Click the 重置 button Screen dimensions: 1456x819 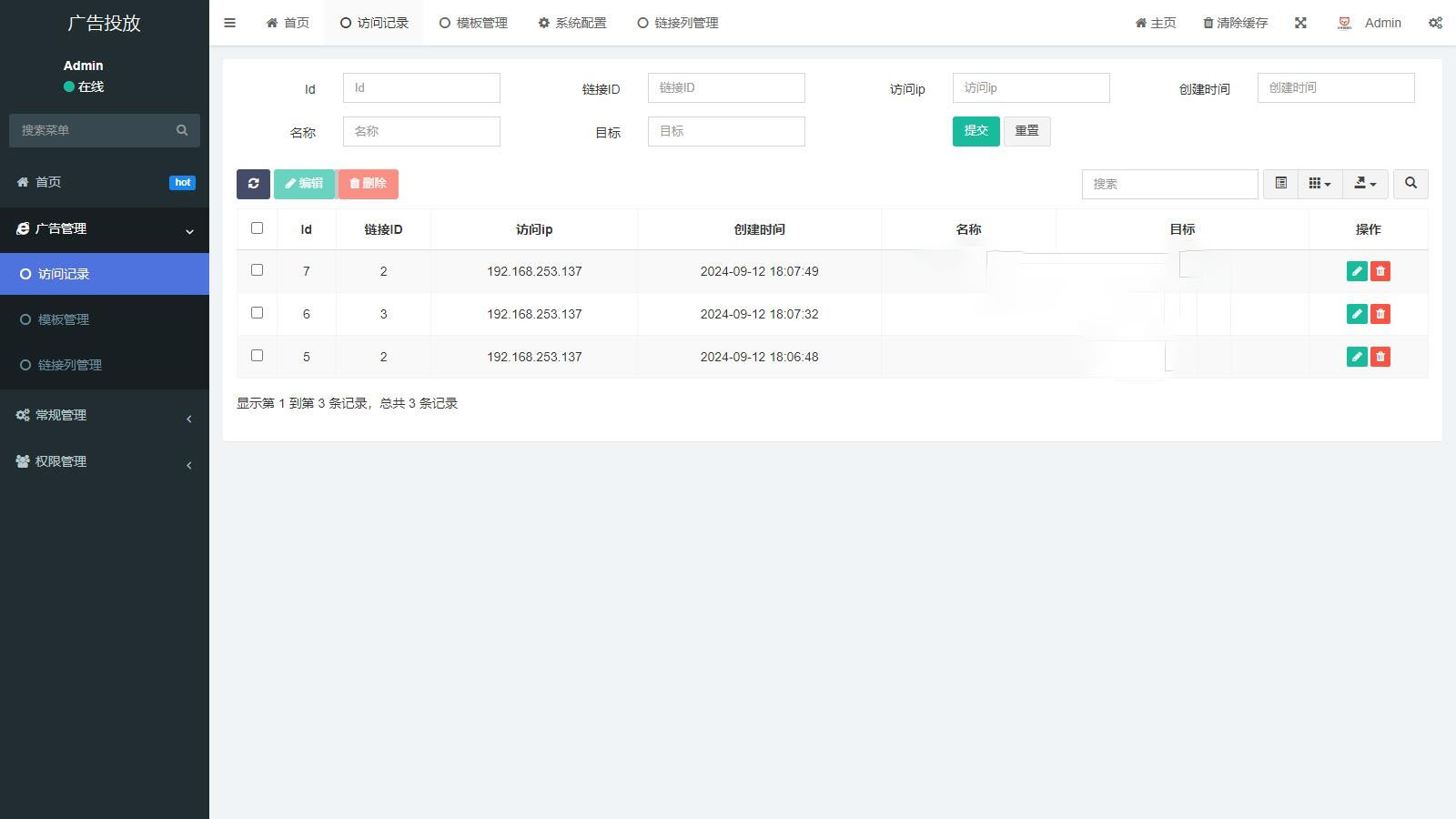[1026, 131]
